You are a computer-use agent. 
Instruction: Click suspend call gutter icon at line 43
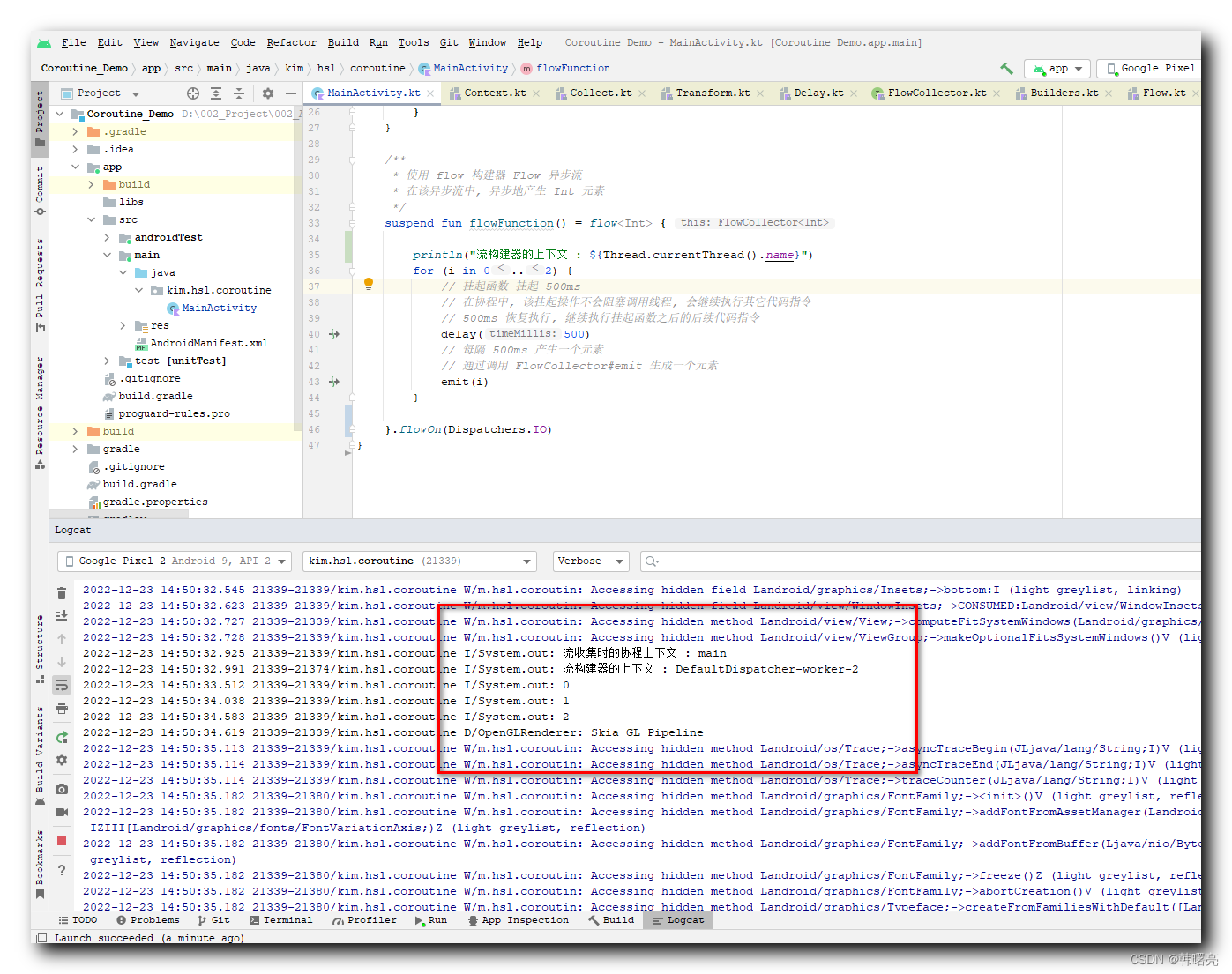pos(334,382)
